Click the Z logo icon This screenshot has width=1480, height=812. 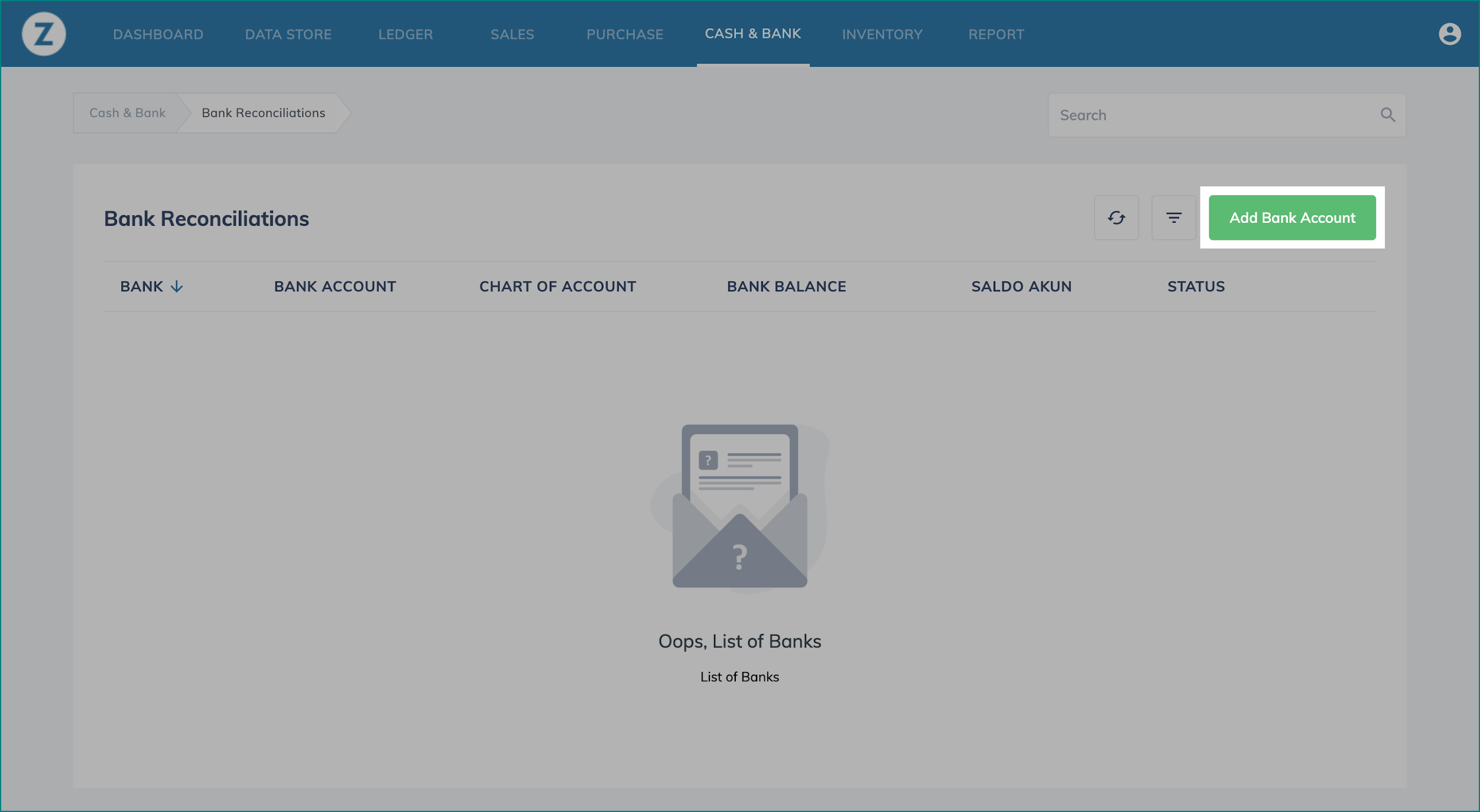point(44,34)
